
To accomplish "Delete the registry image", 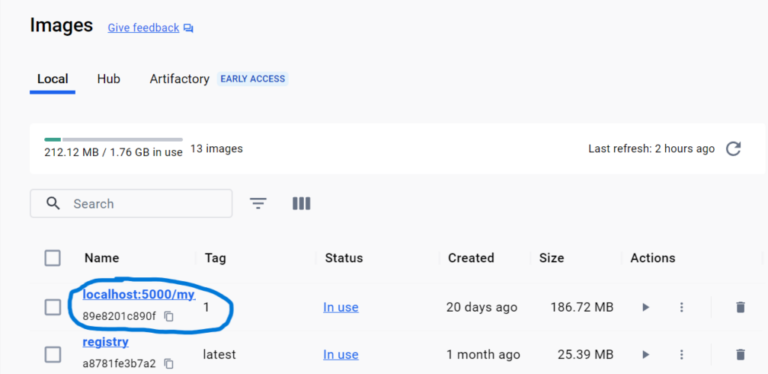I will (740, 354).
